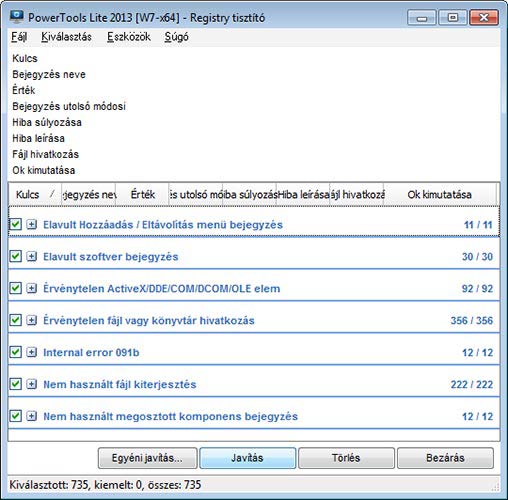Select Nem használt fájl kiterjesztés row text
The image size is (508, 500).
tap(120, 385)
